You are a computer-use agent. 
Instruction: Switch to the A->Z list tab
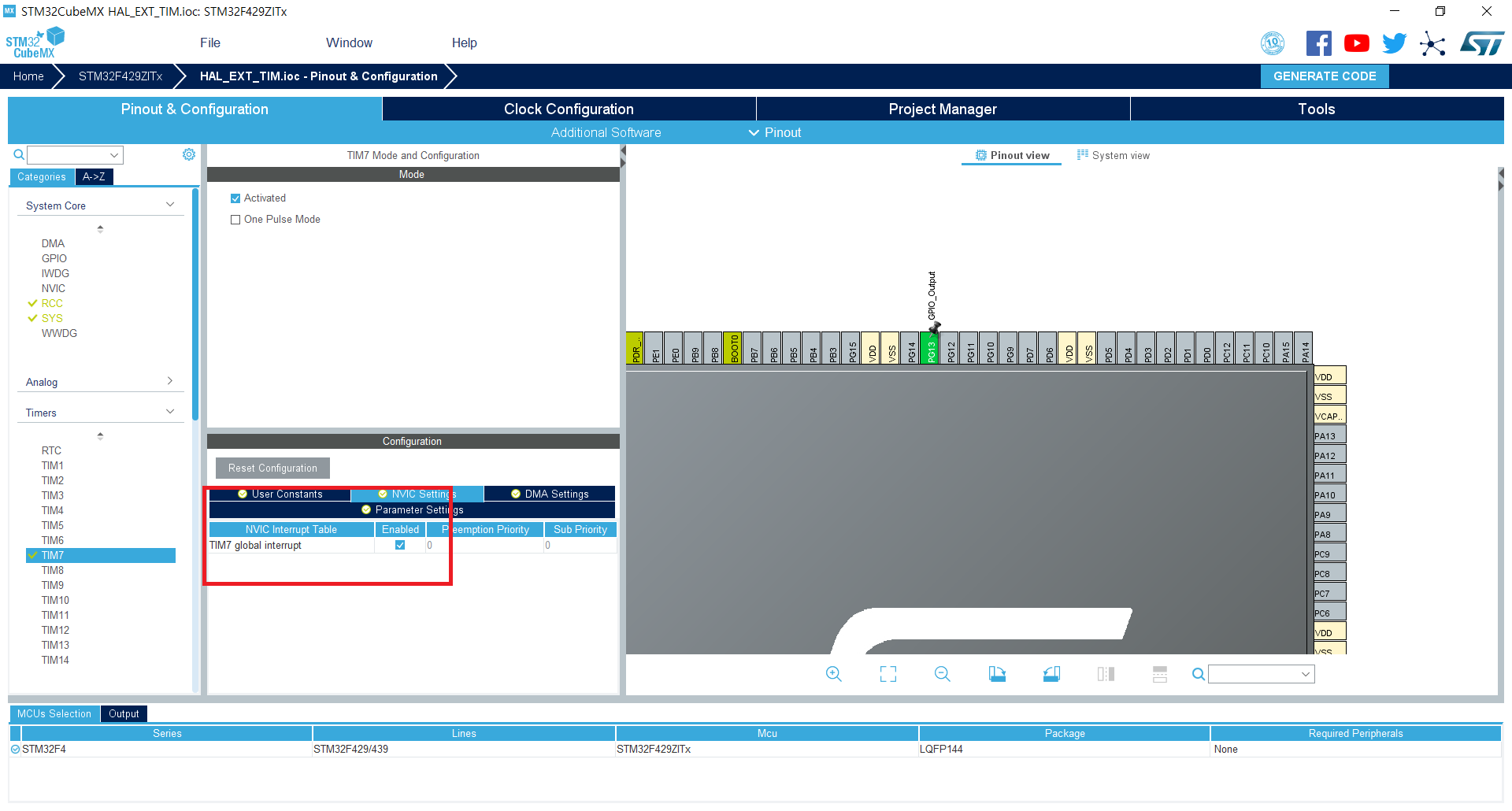point(94,176)
